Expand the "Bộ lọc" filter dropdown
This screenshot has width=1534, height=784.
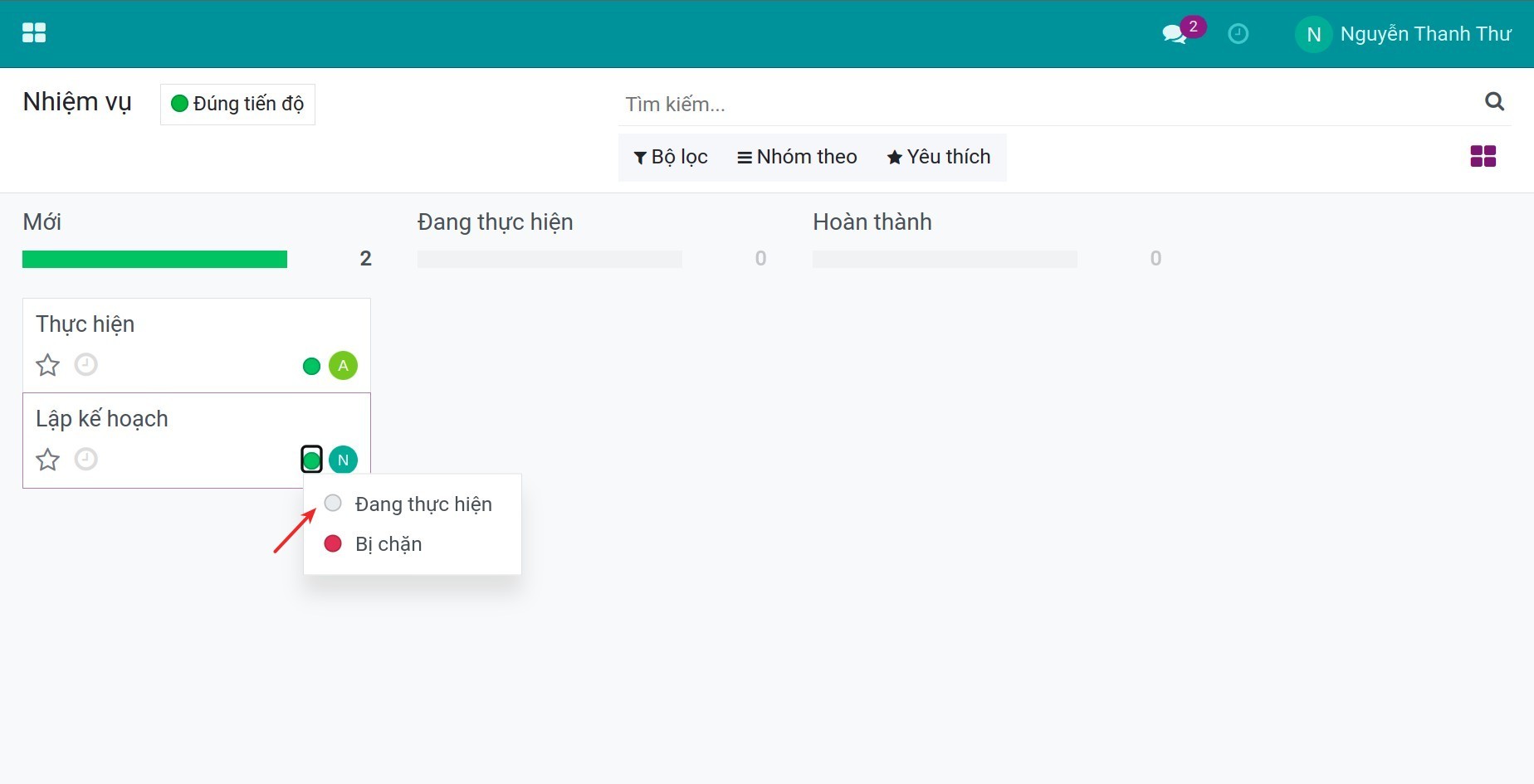pos(671,157)
